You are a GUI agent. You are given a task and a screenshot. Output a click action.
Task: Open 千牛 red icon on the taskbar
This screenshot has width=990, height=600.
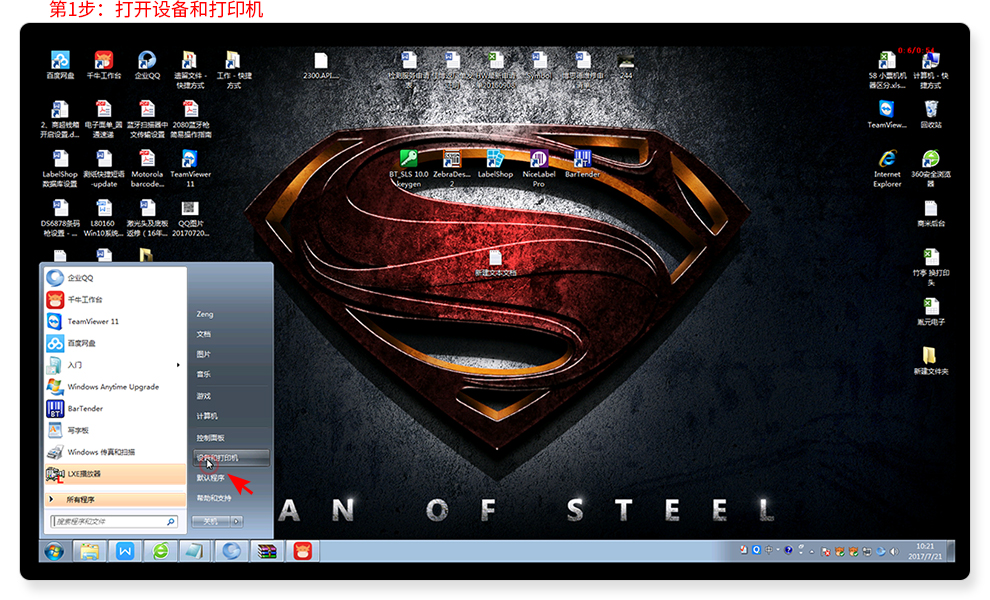[302, 551]
